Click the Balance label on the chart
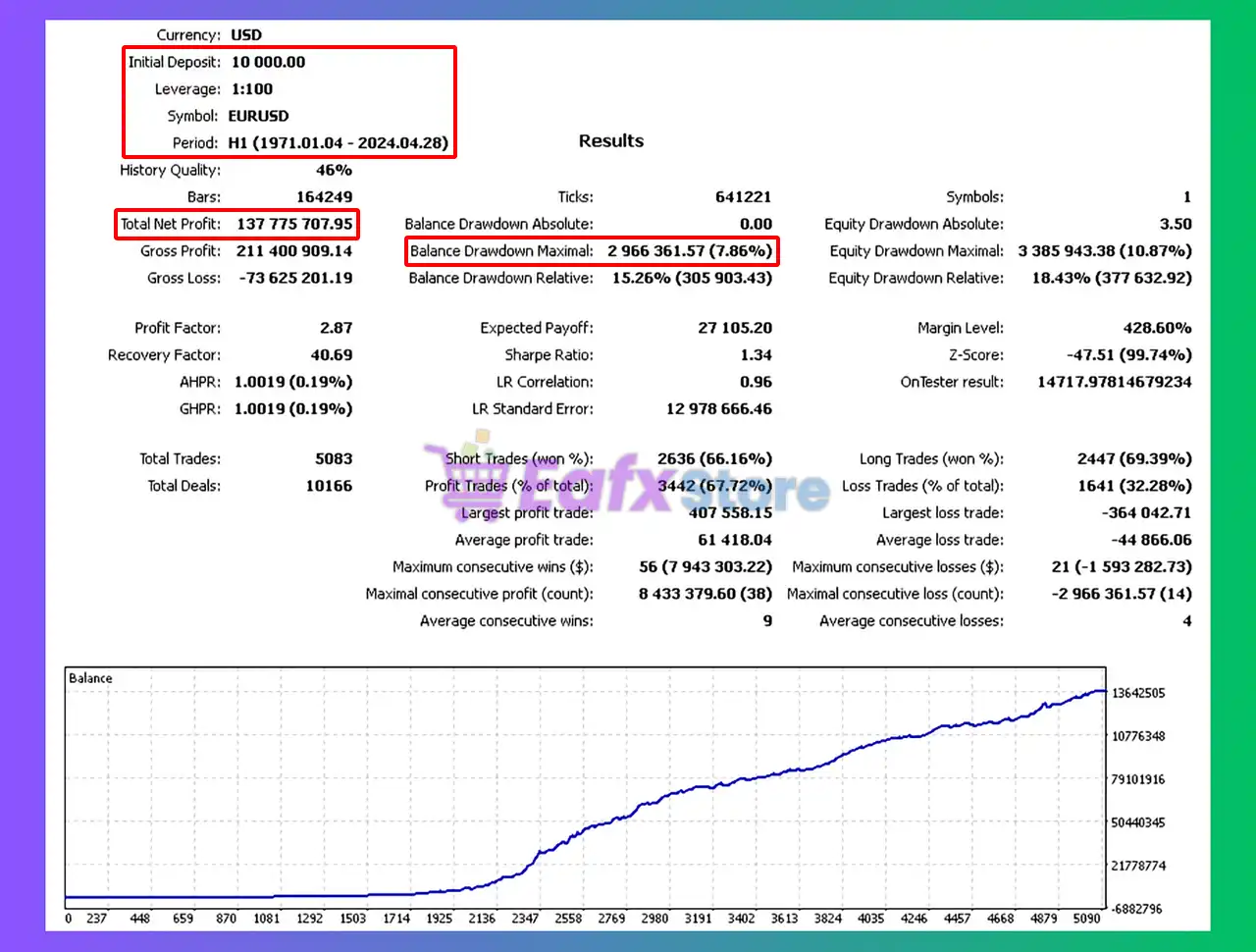The height and width of the screenshot is (952, 1256). coord(90,678)
